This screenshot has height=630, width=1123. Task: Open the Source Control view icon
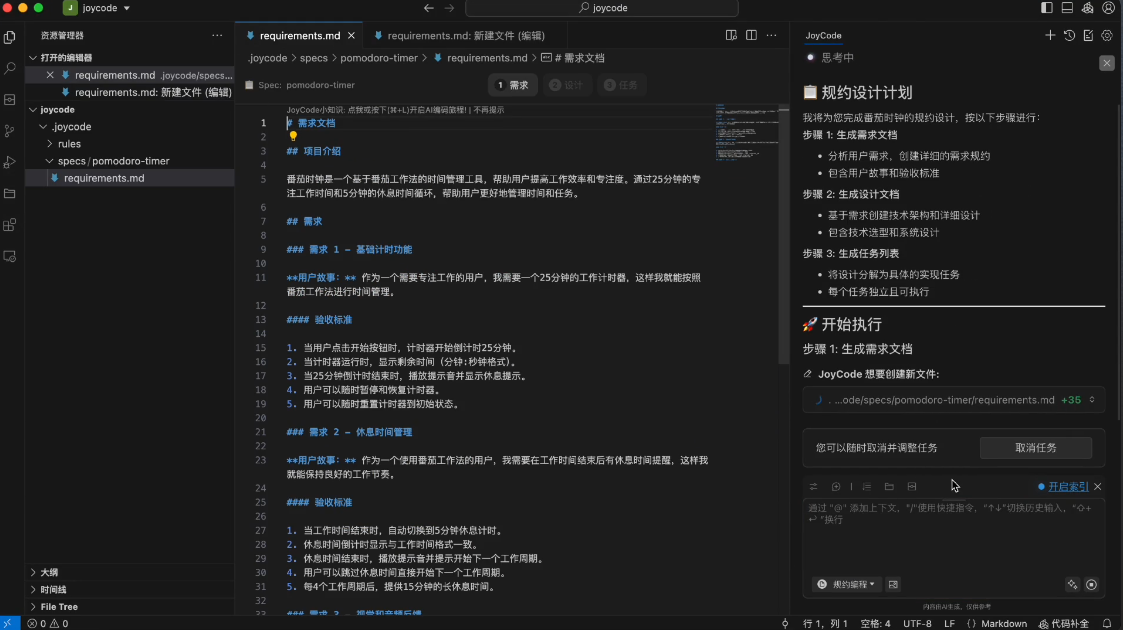point(10,131)
